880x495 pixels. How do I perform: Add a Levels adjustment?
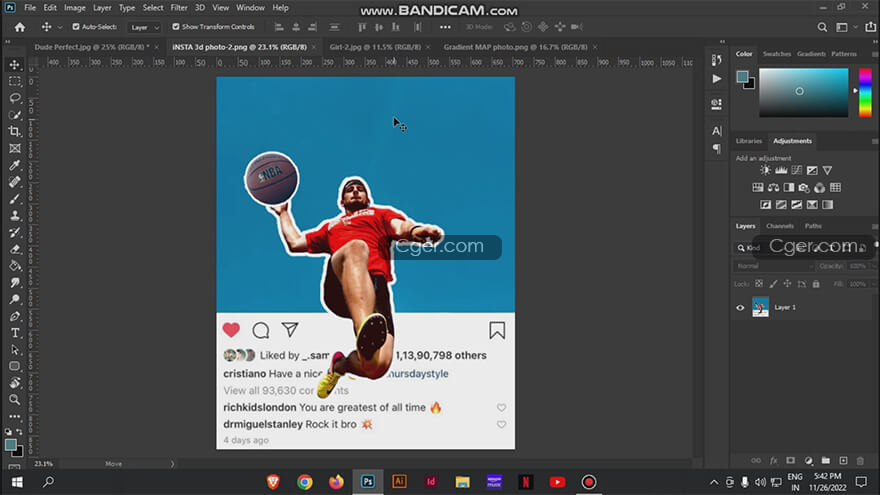coord(781,170)
